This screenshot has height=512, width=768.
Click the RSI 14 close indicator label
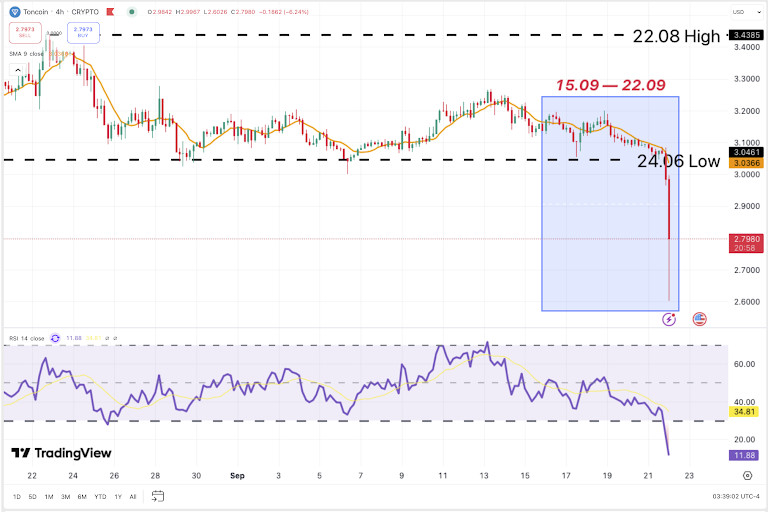26,338
